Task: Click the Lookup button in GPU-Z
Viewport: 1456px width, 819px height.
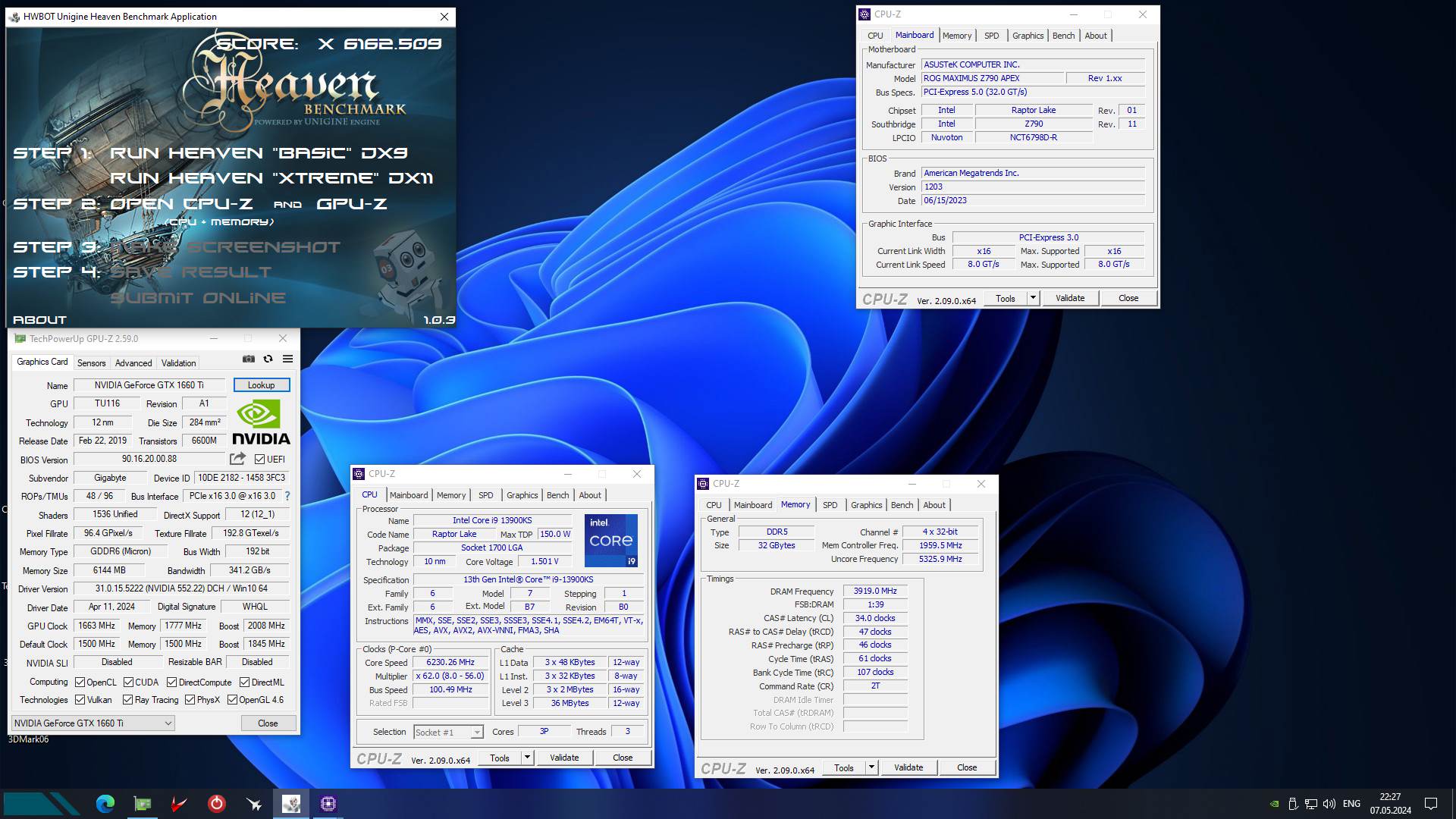Action: 261,385
